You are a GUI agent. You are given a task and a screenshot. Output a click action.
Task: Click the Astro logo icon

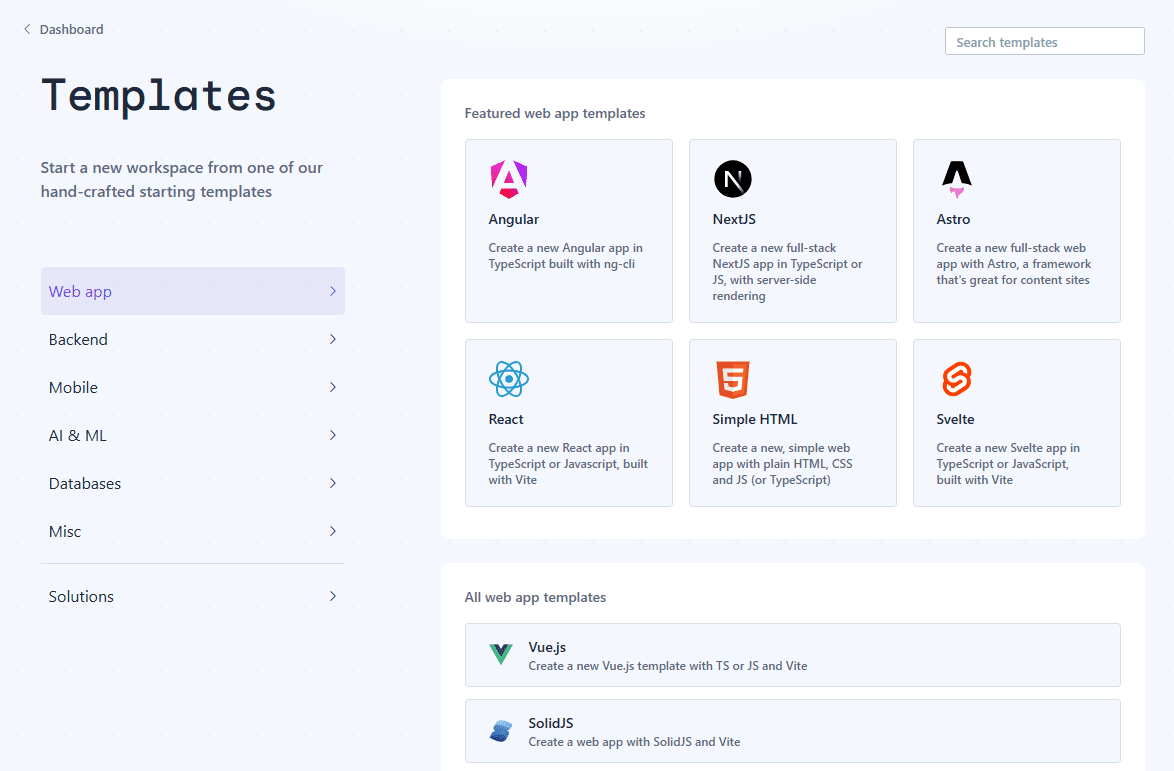(x=956, y=179)
